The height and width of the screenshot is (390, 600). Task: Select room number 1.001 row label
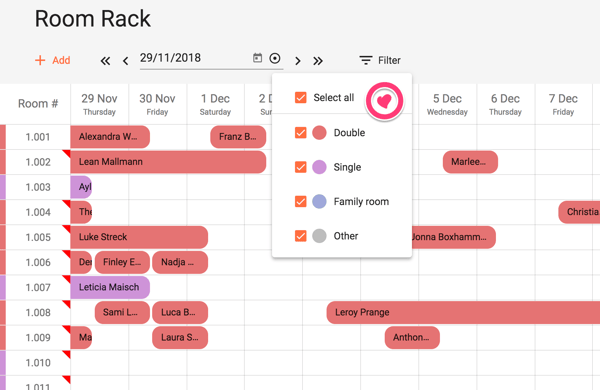click(38, 137)
